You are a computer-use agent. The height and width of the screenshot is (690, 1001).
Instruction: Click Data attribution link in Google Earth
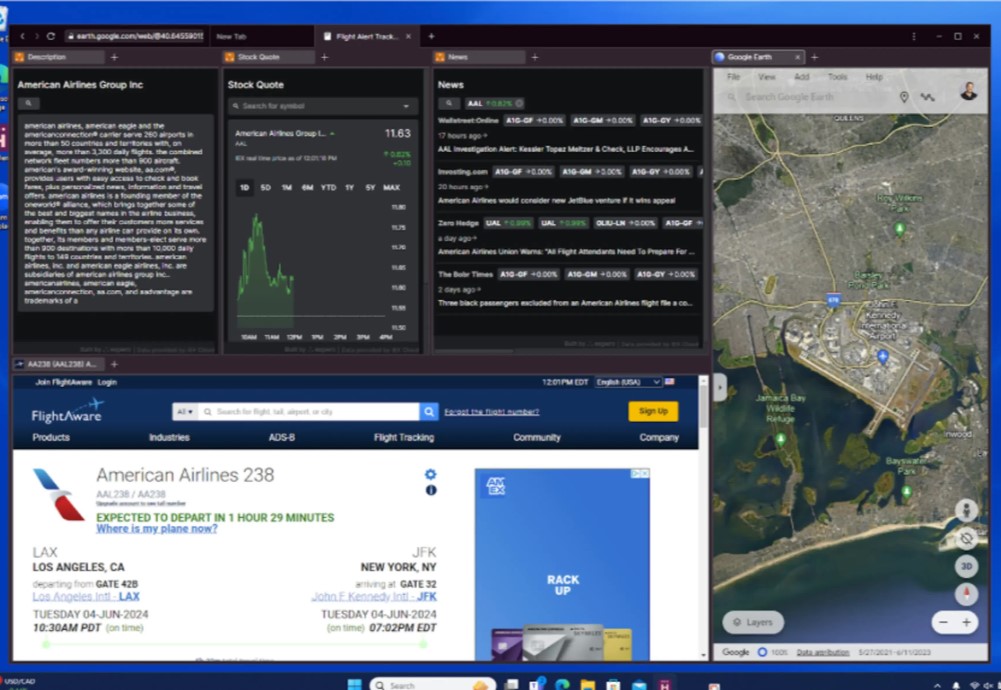click(823, 652)
